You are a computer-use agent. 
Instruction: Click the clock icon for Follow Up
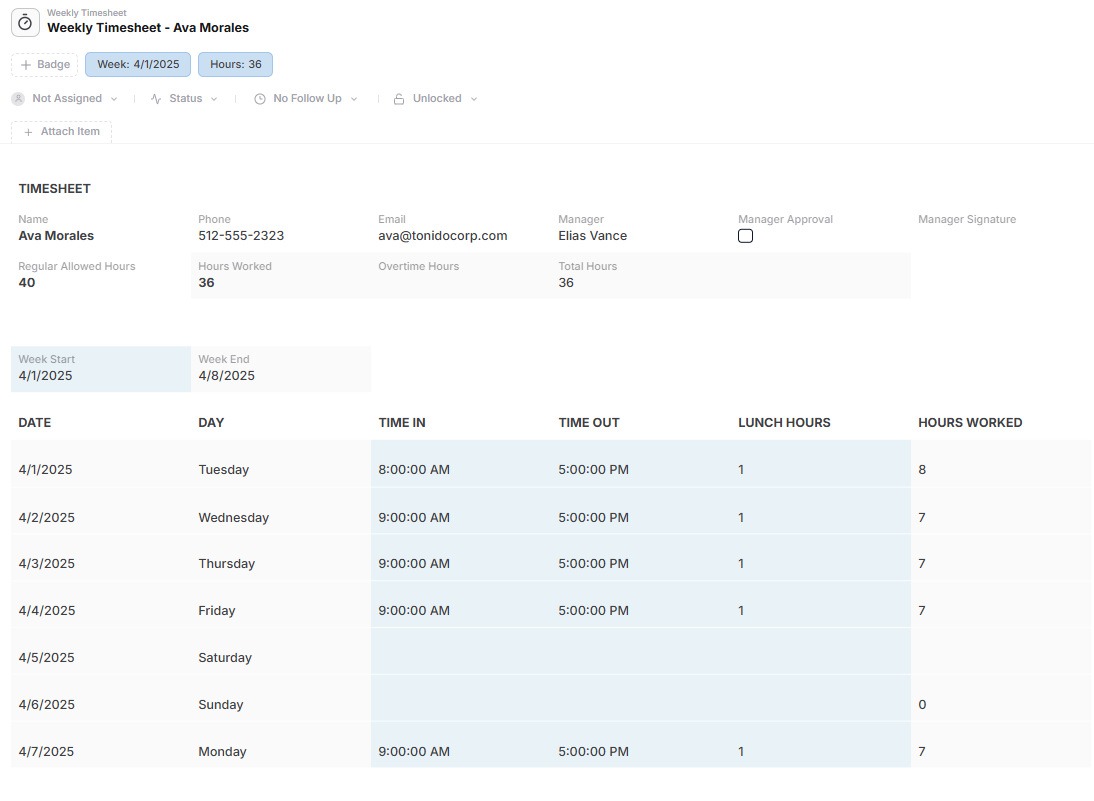(x=260, y=99)
